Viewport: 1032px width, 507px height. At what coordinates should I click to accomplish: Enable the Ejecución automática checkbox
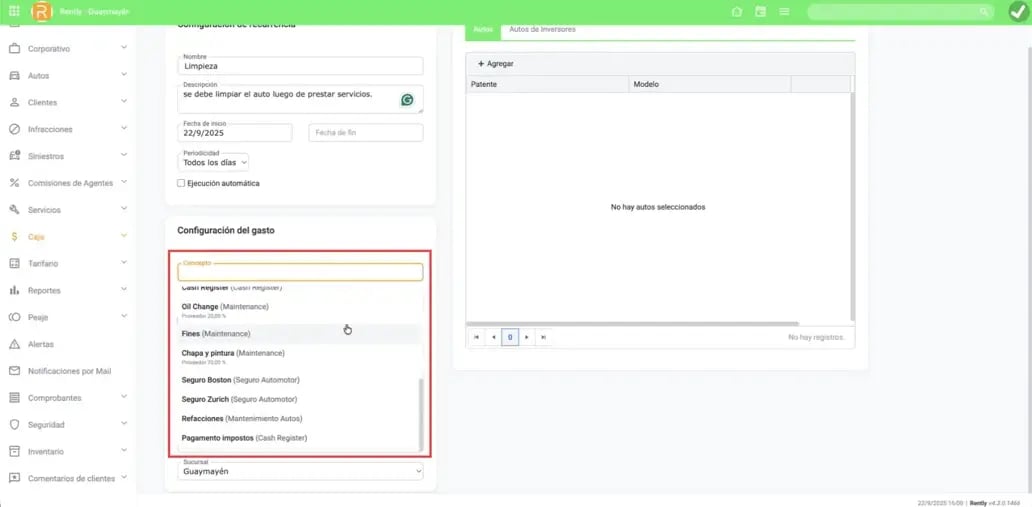point(181,184)
